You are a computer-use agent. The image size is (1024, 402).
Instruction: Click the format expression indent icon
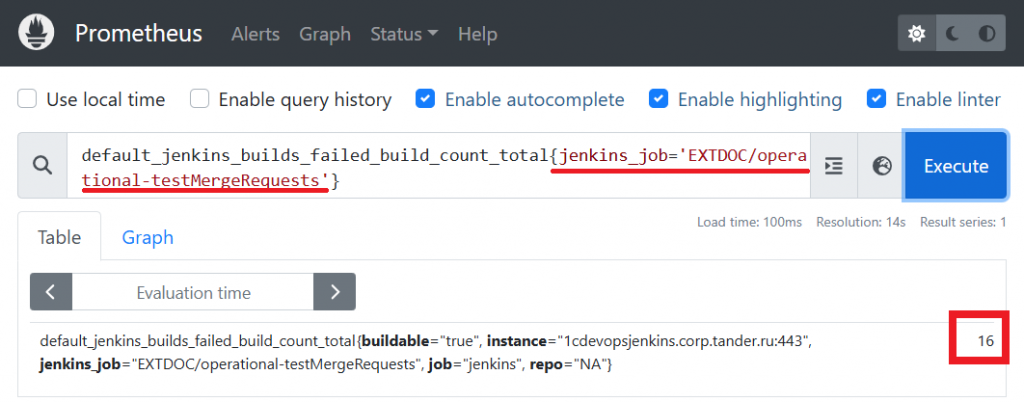pos(834,166)
